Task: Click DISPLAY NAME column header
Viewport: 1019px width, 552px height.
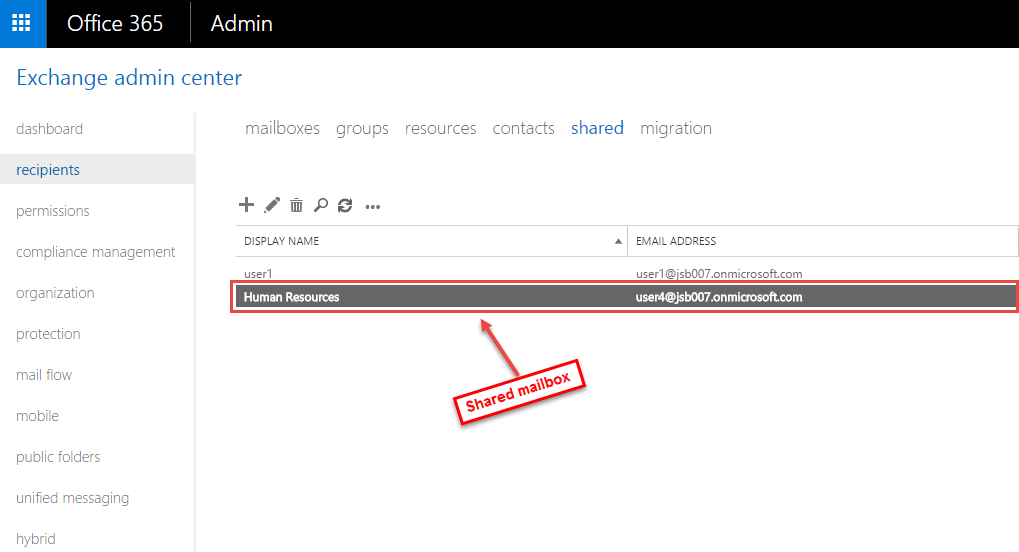Action: tap(432, 241)
